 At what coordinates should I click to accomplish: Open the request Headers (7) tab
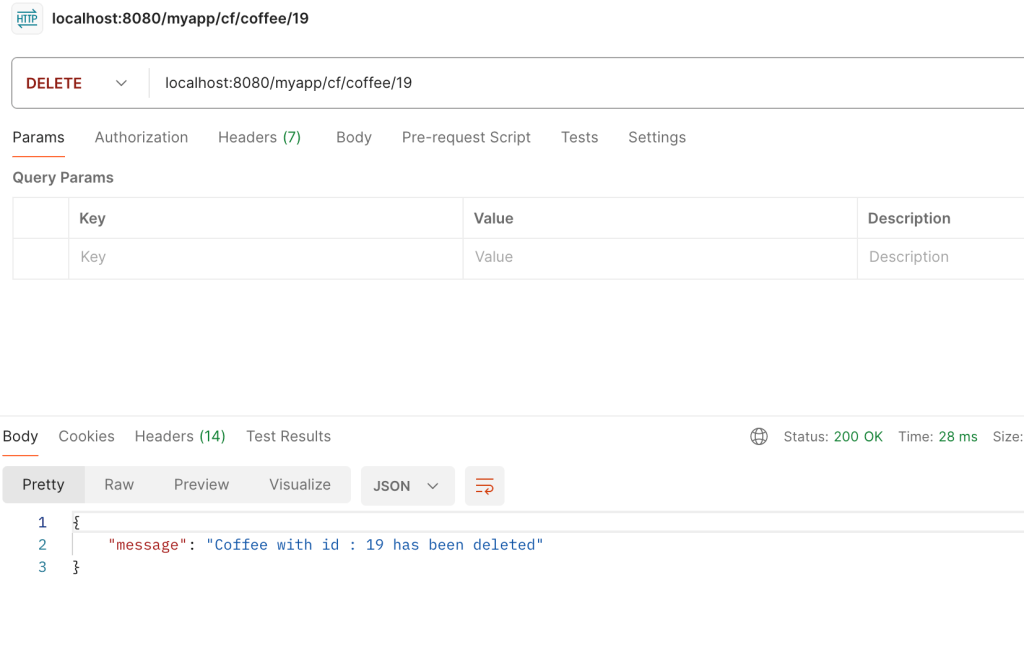pos(259,137)
